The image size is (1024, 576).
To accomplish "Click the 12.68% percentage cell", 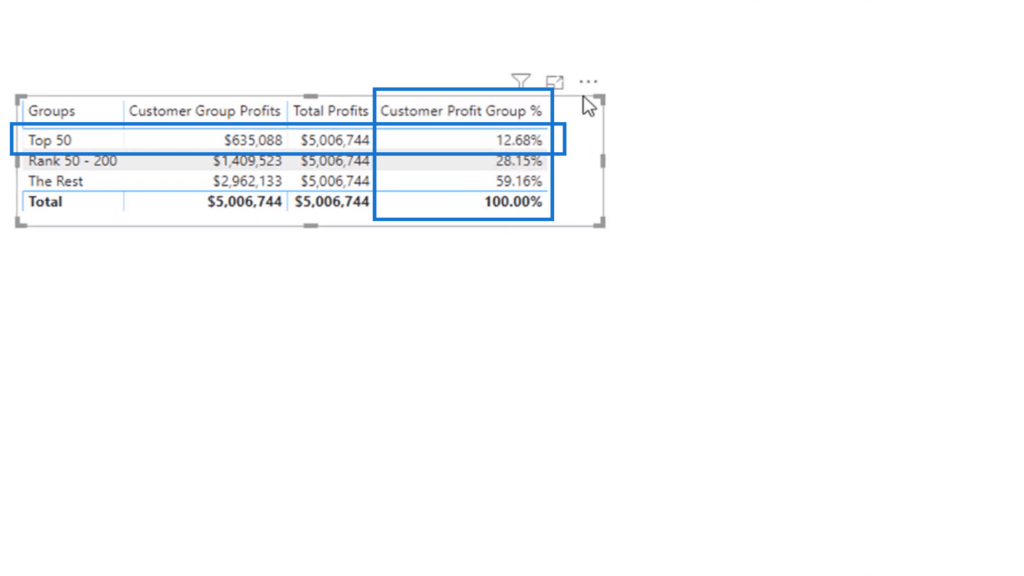I will tap(519, 140).
